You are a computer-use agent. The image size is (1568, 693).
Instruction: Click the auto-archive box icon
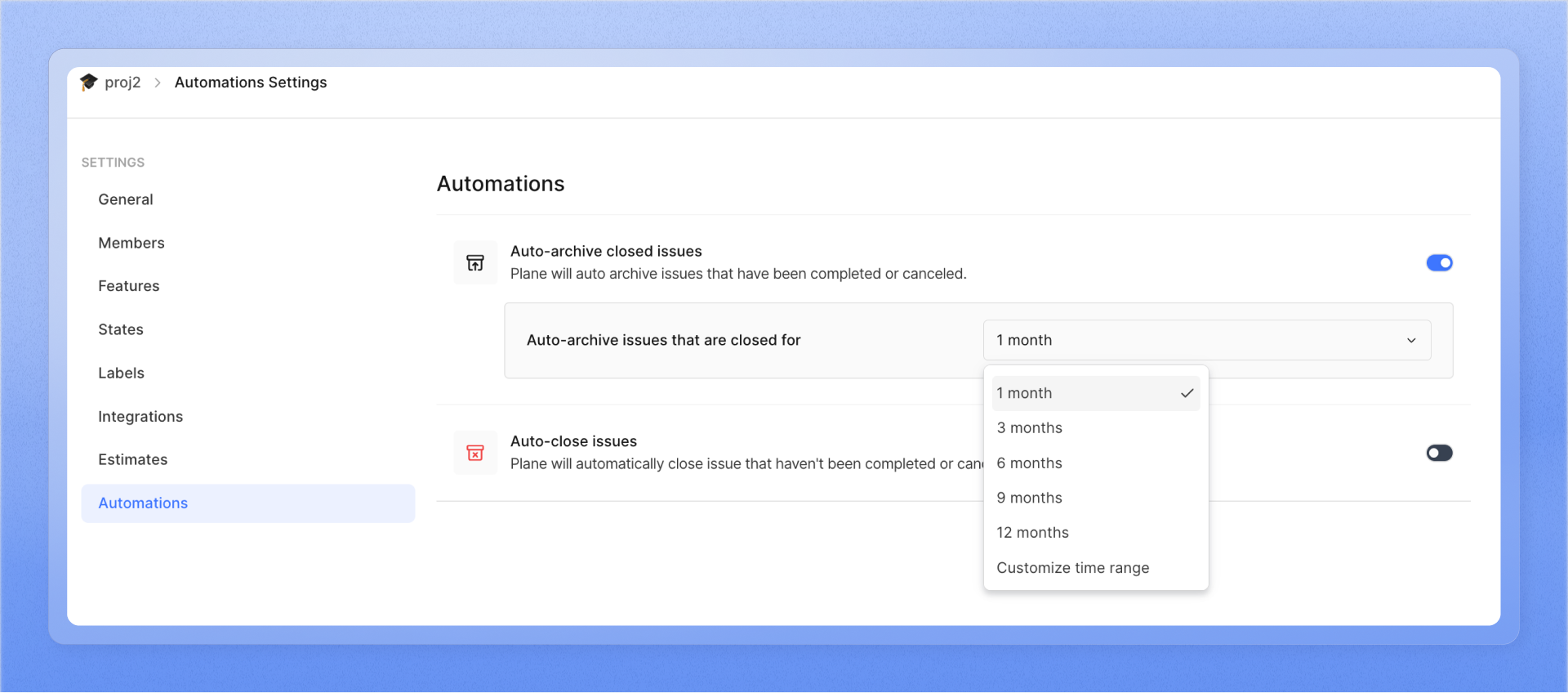pos(475,263)
